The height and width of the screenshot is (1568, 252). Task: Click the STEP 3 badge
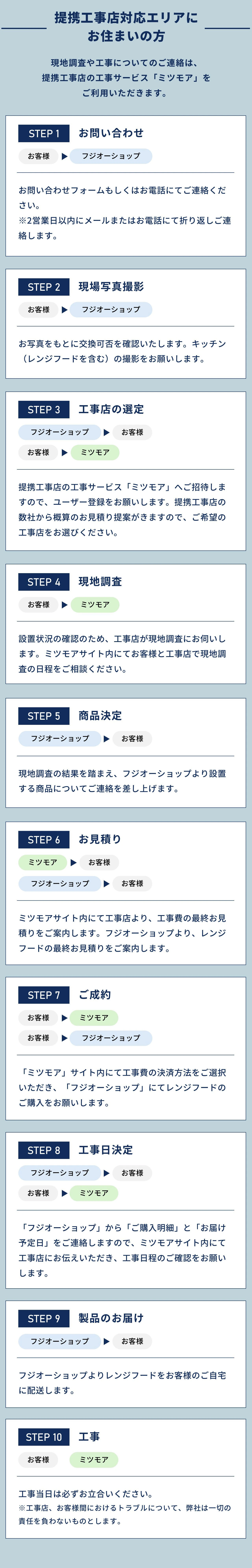pos(44,410)
